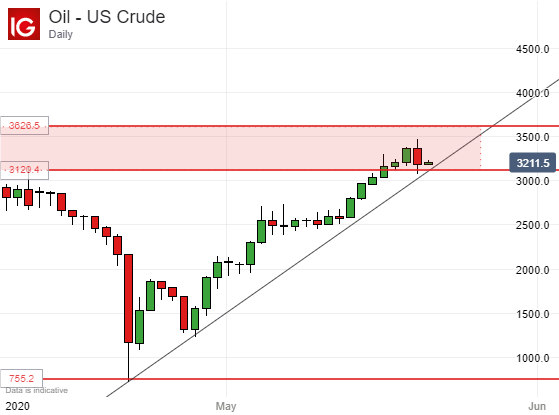Image resolution: width=559 pixels, height=415 pixels.
Task: Click the bottom red horizontal line at 755.2
Action: tap(301, 379)
